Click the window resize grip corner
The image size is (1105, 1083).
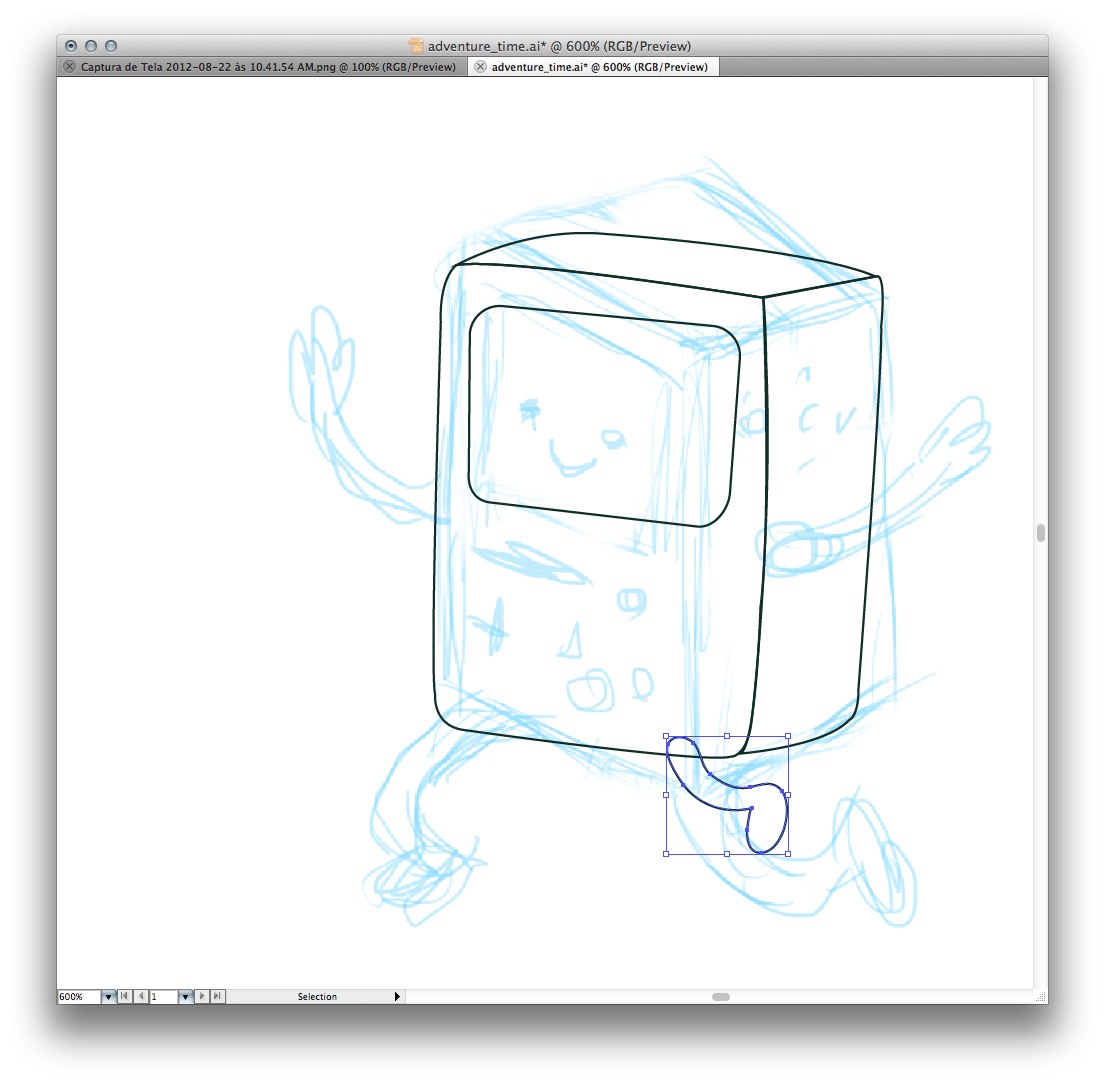[x=1041, y=996]
